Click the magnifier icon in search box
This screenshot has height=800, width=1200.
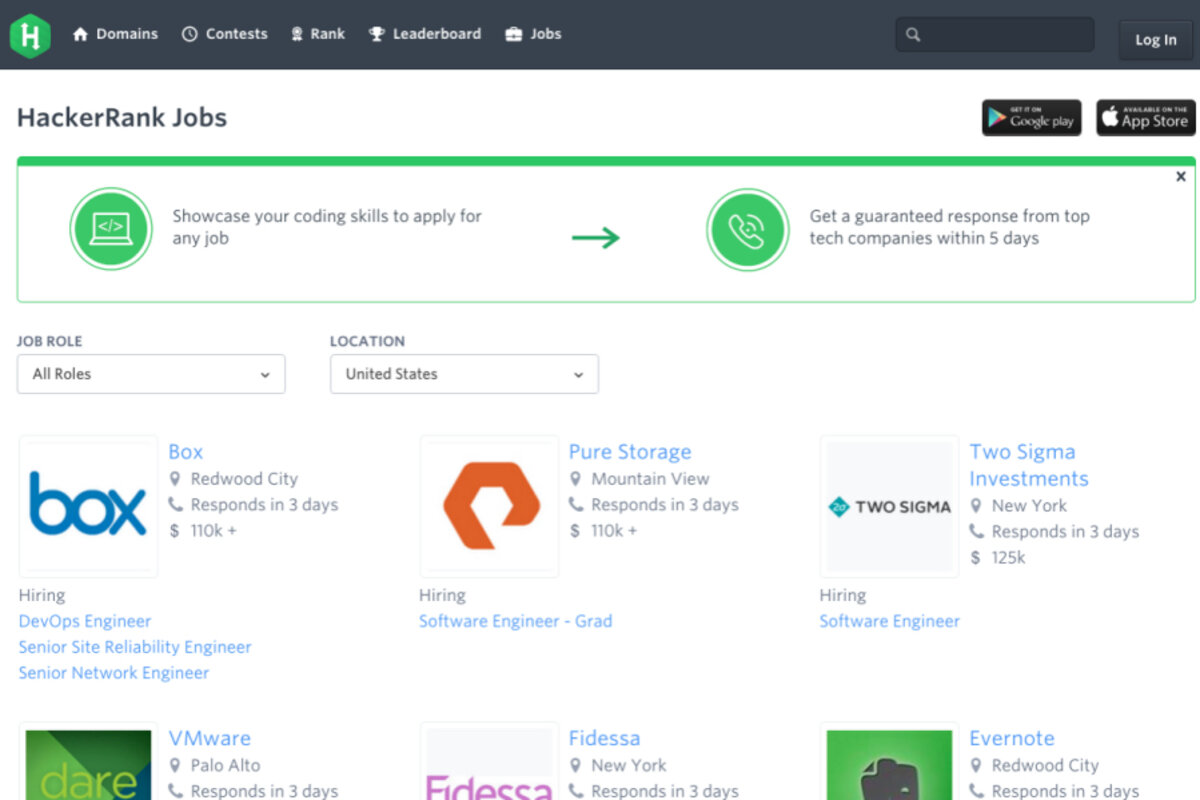[x=913, y=35]
